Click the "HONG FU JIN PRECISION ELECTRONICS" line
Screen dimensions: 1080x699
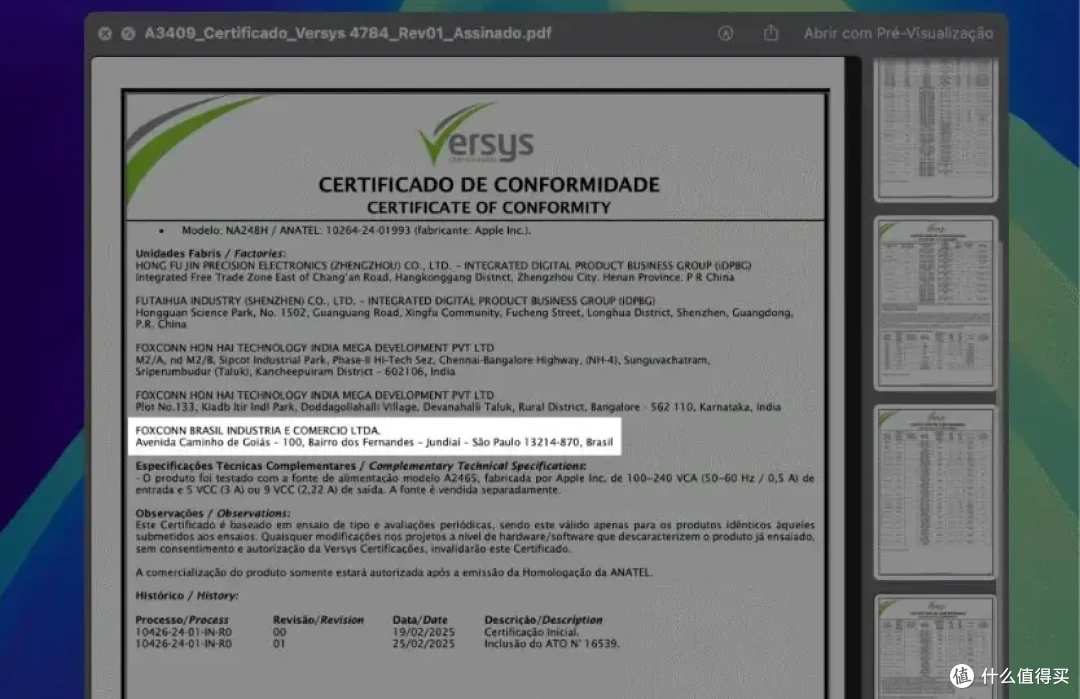443,265
